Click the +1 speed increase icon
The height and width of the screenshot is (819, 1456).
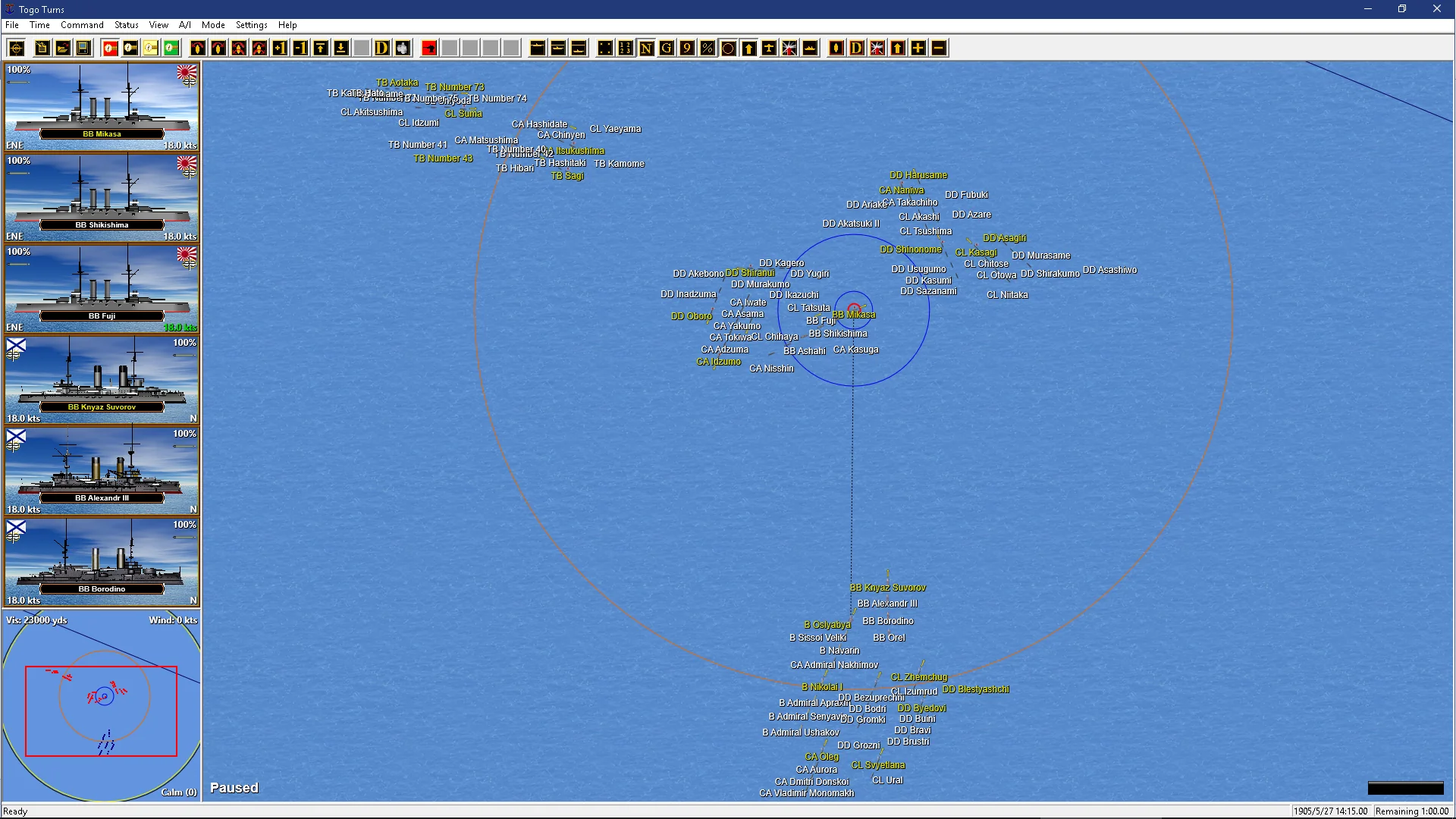point(280,49)
